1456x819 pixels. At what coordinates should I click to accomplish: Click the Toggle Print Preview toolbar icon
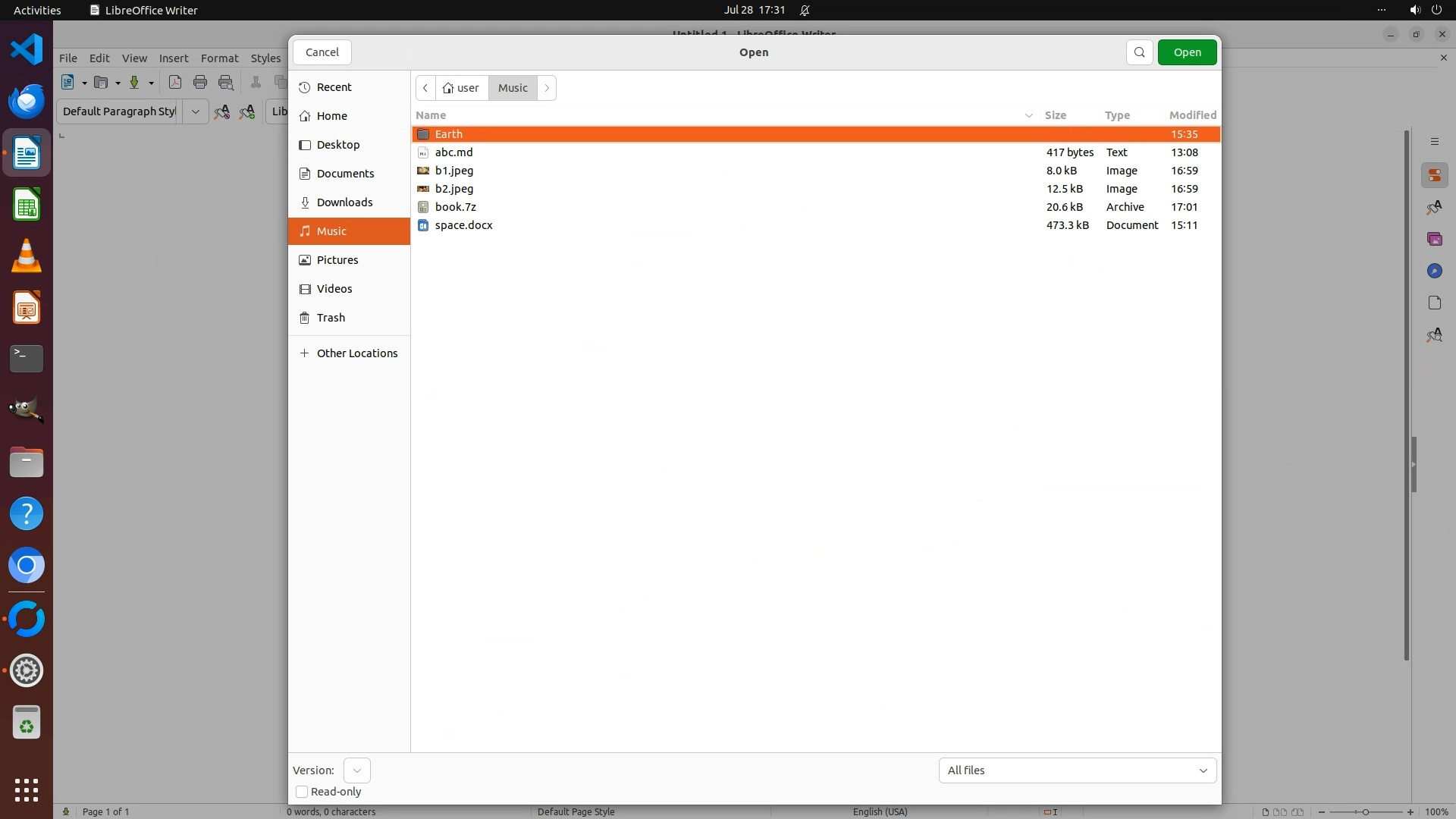point(226,83)
